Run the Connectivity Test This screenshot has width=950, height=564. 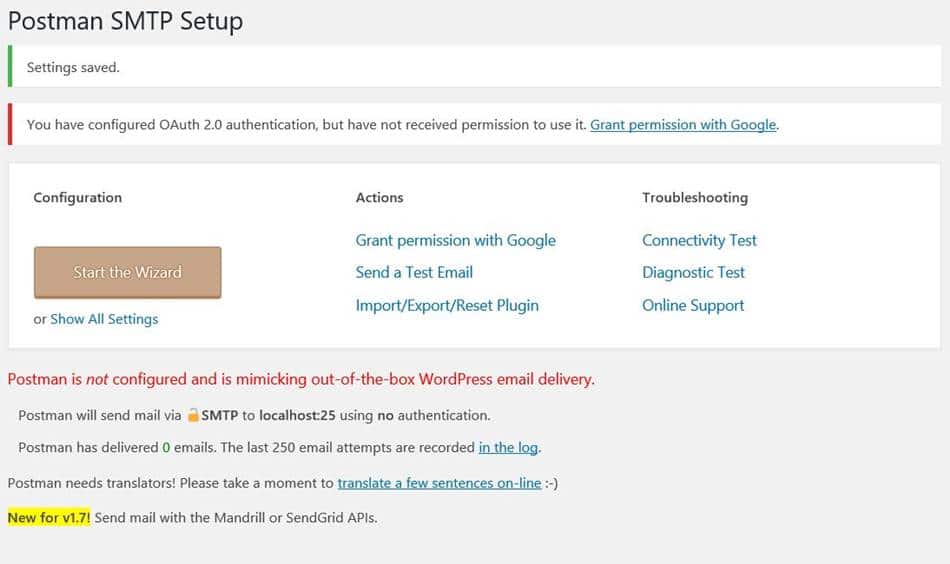(x=699, y=240)
